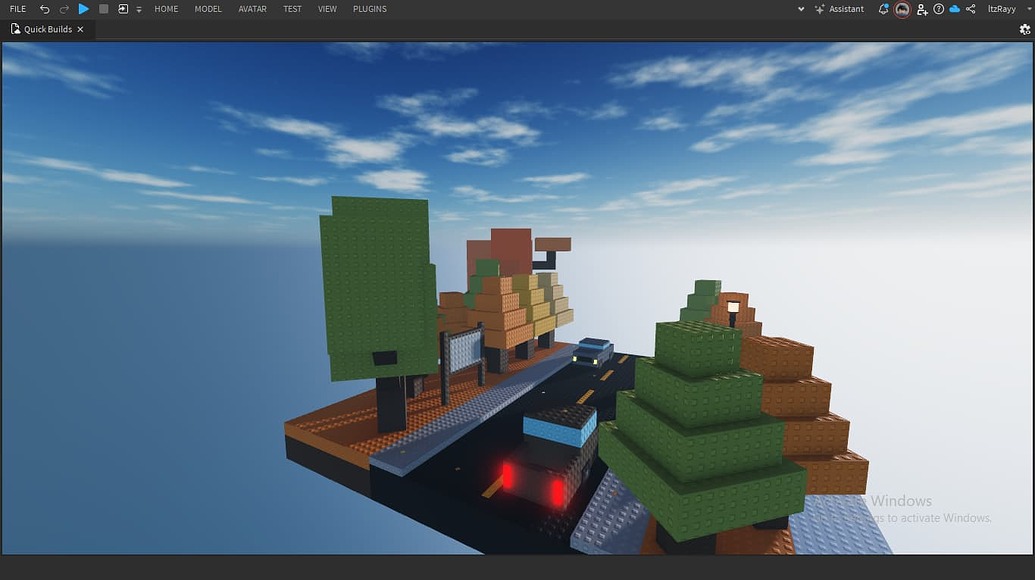Click the Assistant sparkle icon
The height and width of the screenshot is (580, 1035).
click(820, 9)
